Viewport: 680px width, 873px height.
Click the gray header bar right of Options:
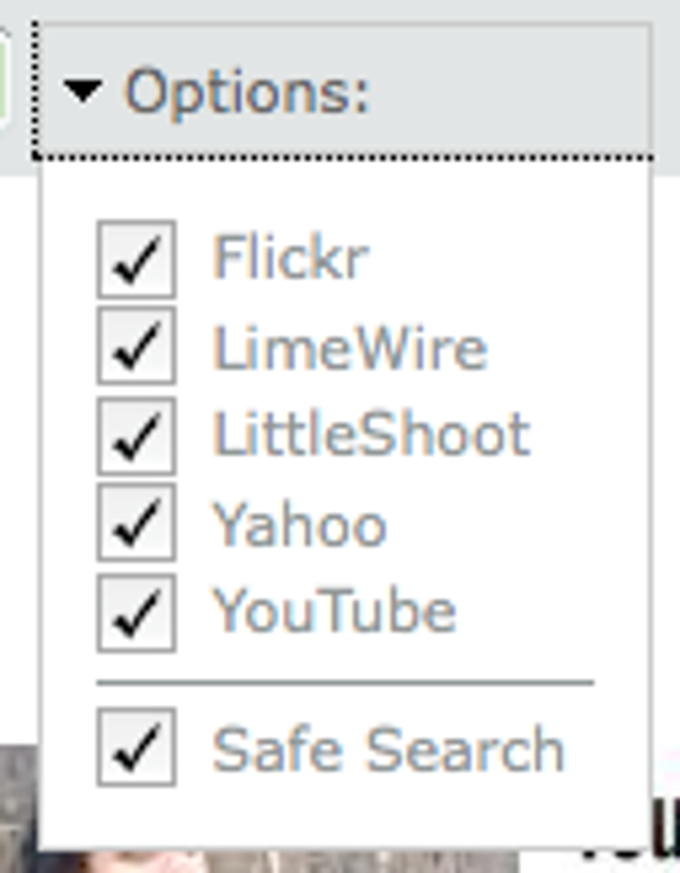pyautogui.click(x=510, y=92)
